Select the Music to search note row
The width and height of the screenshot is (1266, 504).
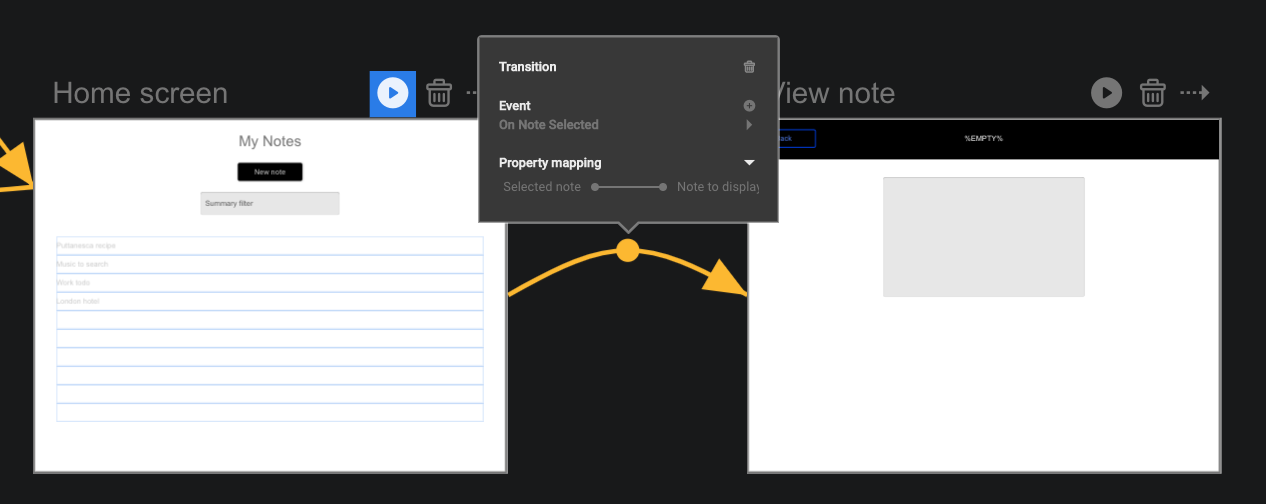pyautogui.click(x=270, y=264)
